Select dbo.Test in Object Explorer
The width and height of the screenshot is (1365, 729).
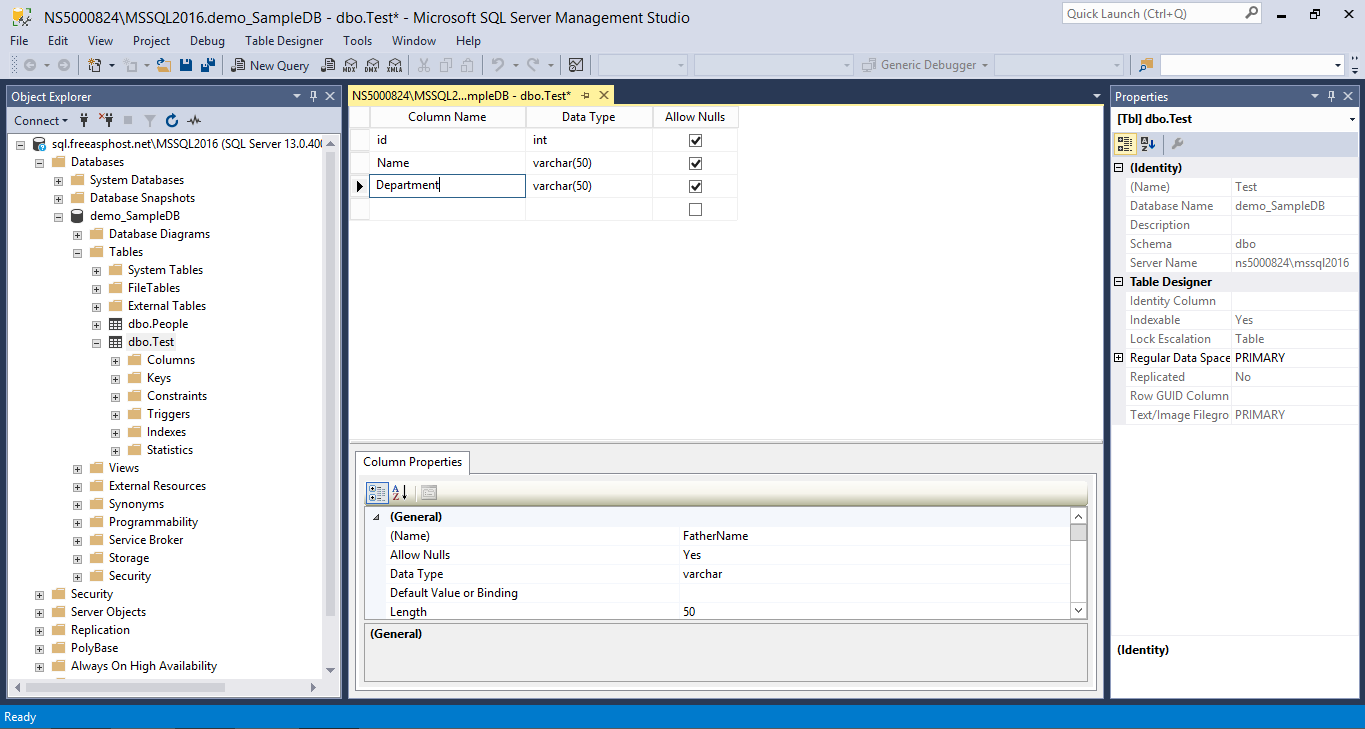click(151, 342)
